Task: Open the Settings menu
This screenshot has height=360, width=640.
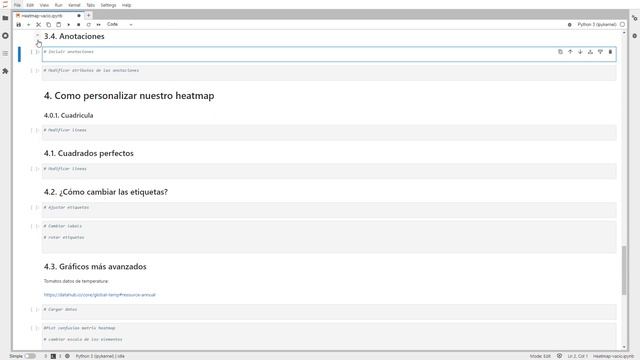Action: click(x=108, y=5)
